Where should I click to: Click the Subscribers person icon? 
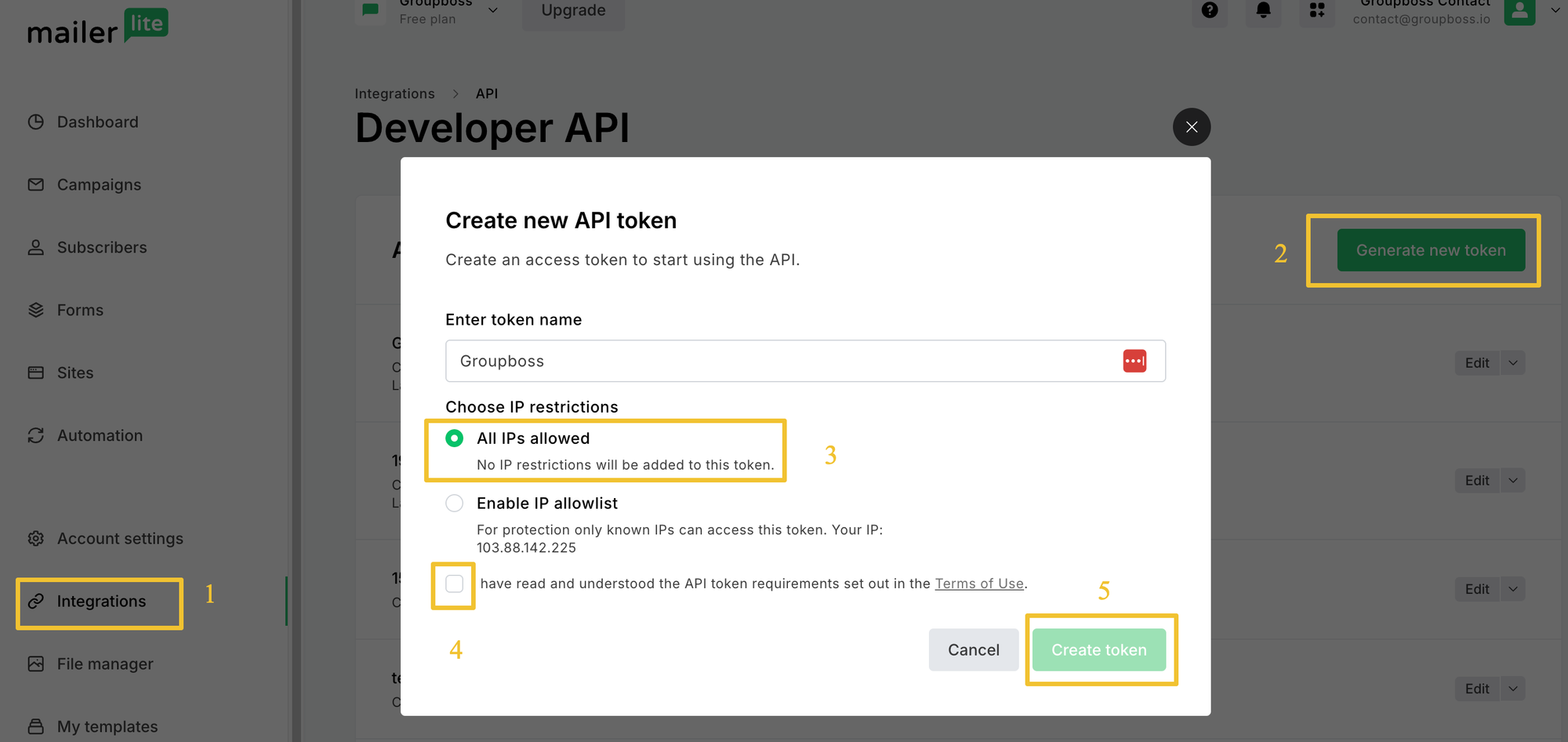click(x=36, y=248)
